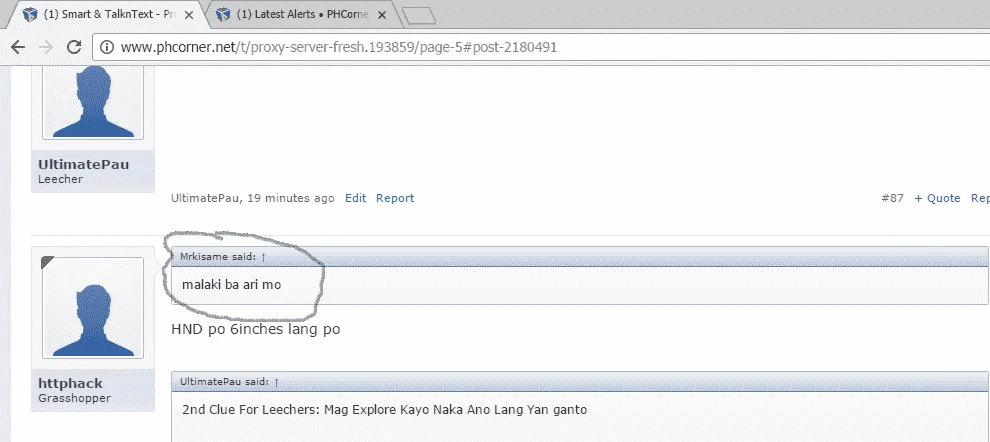This screenshot has height=442, width=990.
Task: Close the Latest Alerts tab
Action: coord(381,15)
